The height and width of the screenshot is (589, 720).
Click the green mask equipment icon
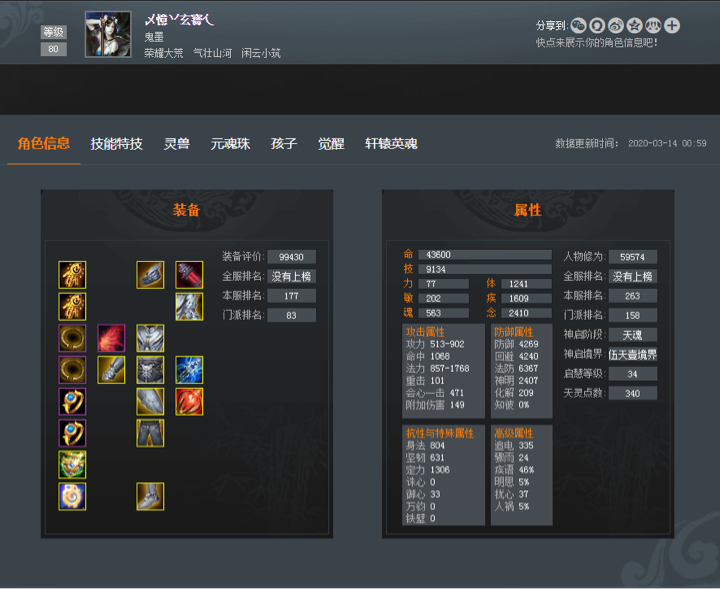click(x=72, y=465)
